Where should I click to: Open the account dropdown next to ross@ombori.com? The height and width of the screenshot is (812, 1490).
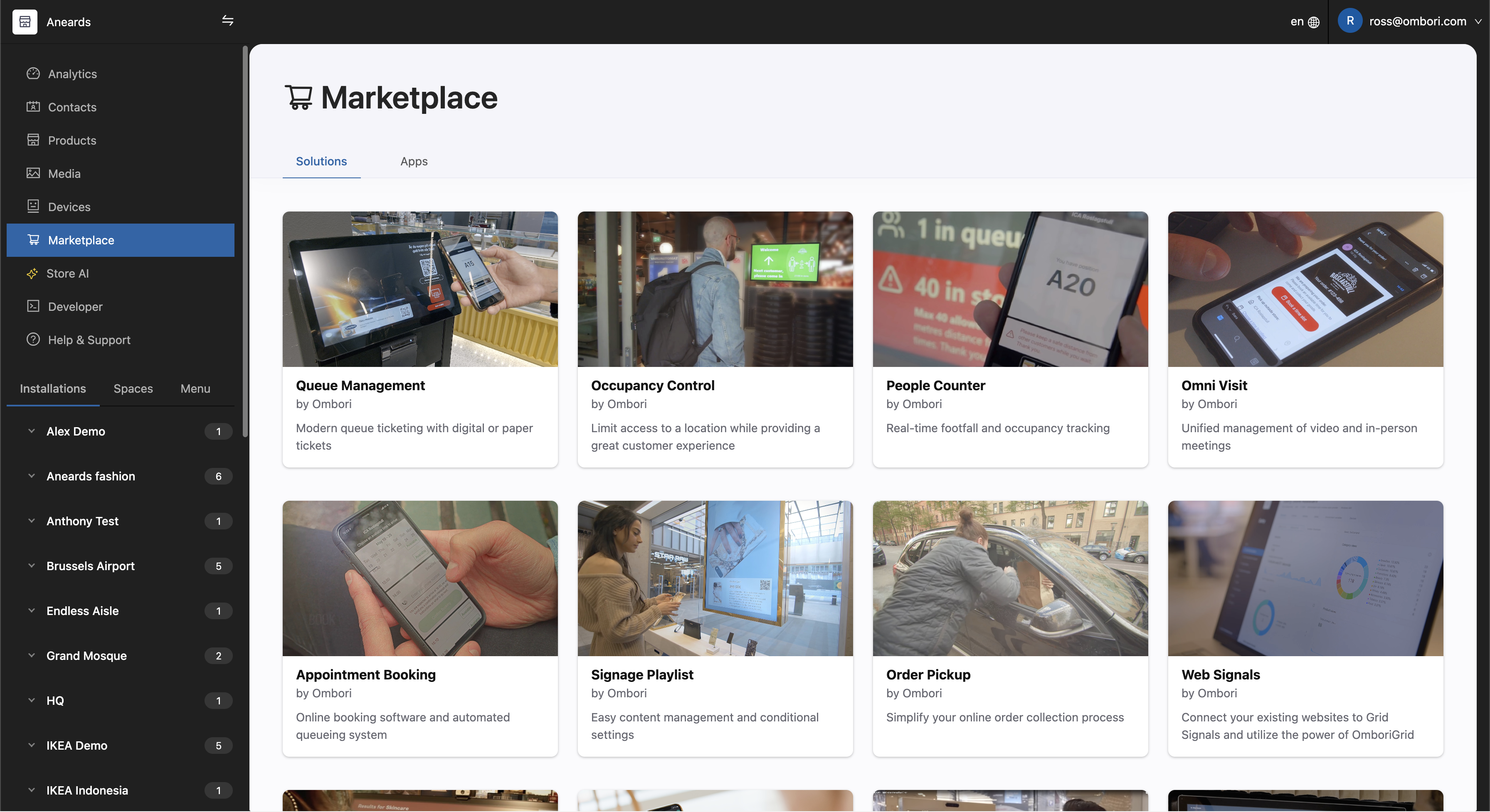(1478, 21)
